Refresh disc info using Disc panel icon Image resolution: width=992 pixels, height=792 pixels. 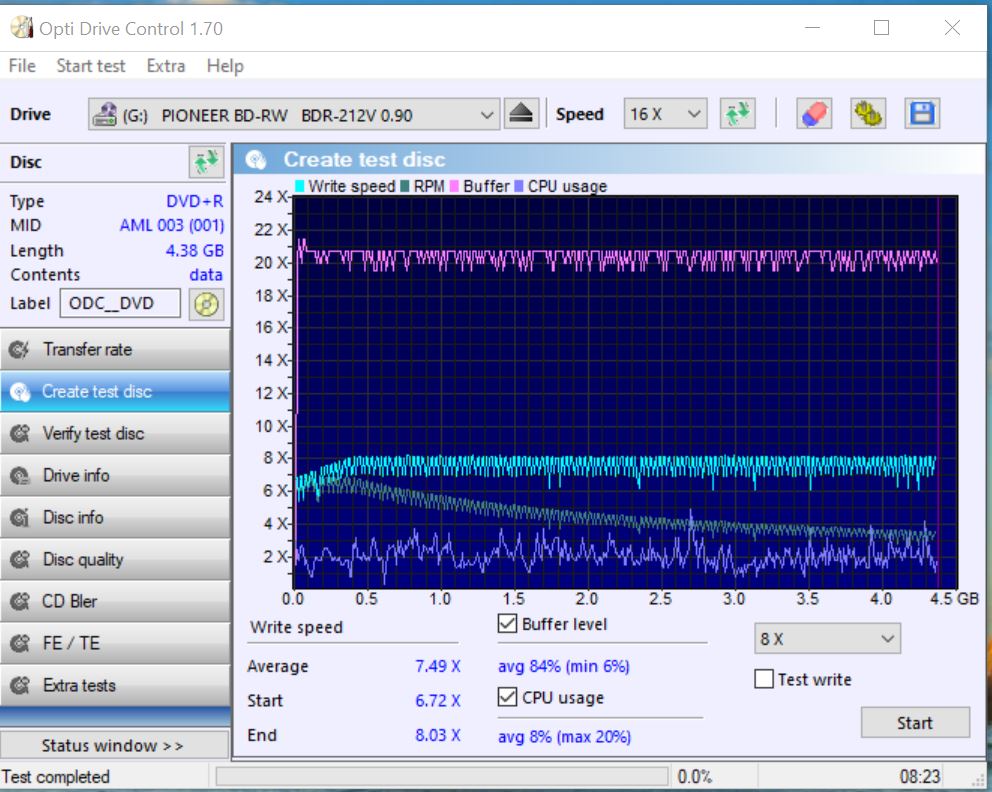tap(206, 162)
